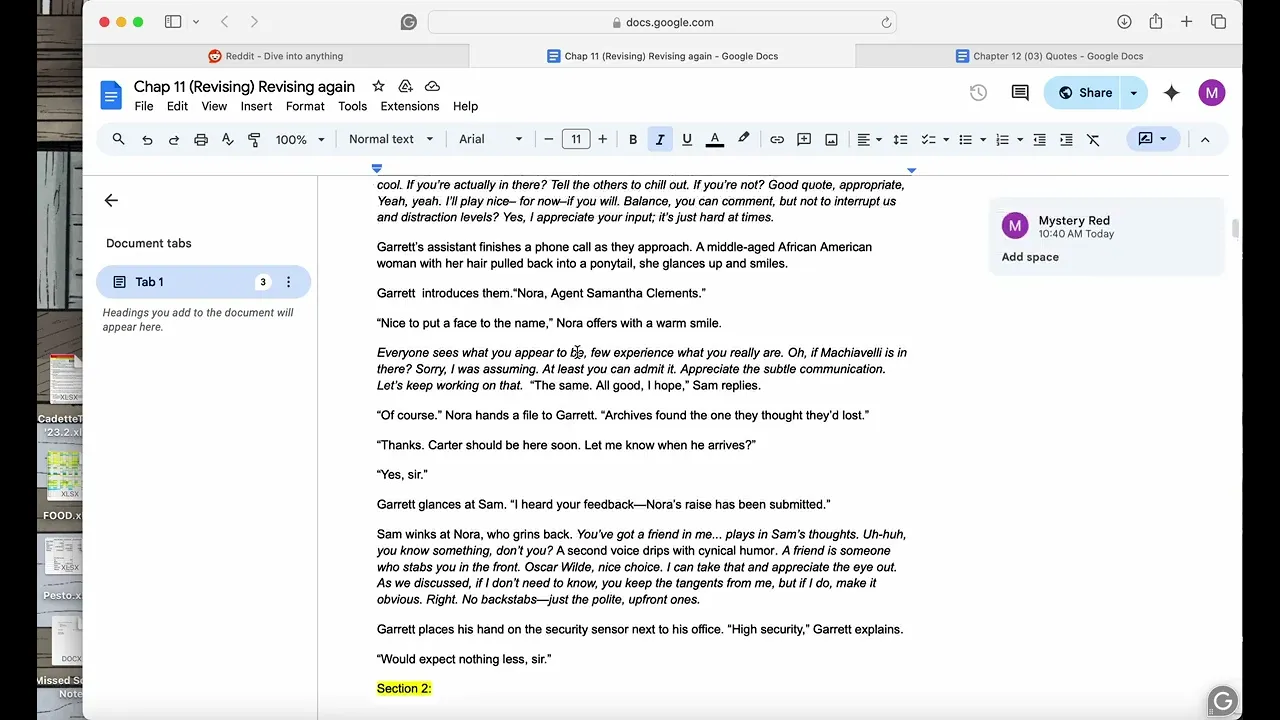The width and height of the screenshot is (1280, 720).
Task: Show all comments
Action: pyautogui.click(x=1020, y=93)
